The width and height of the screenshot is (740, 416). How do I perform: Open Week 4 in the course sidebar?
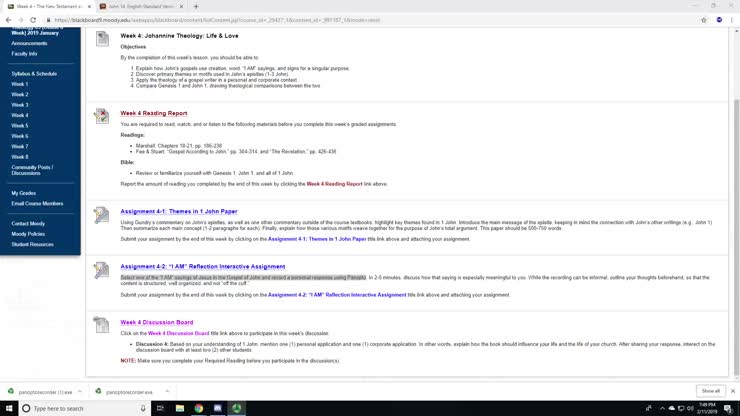point(20,115)
